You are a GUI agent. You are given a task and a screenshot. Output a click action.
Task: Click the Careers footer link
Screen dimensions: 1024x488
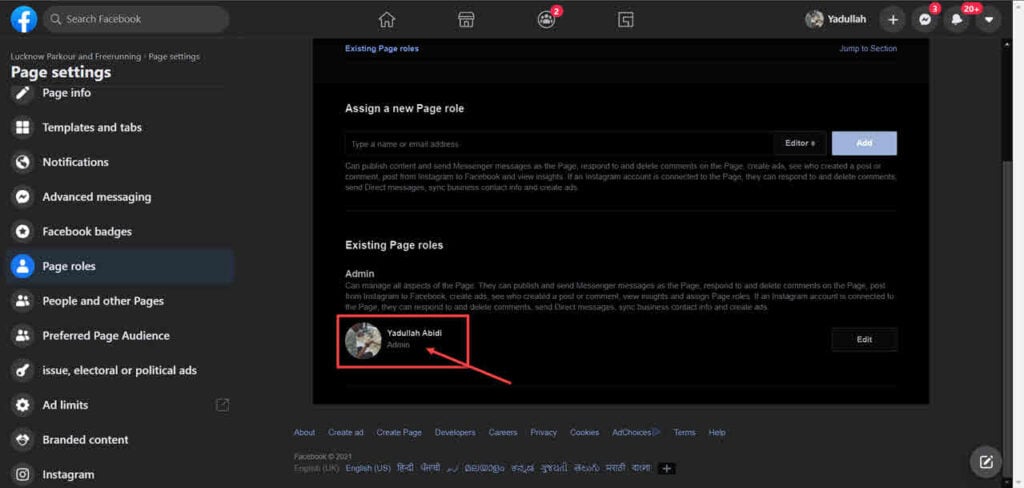(503, 432)
